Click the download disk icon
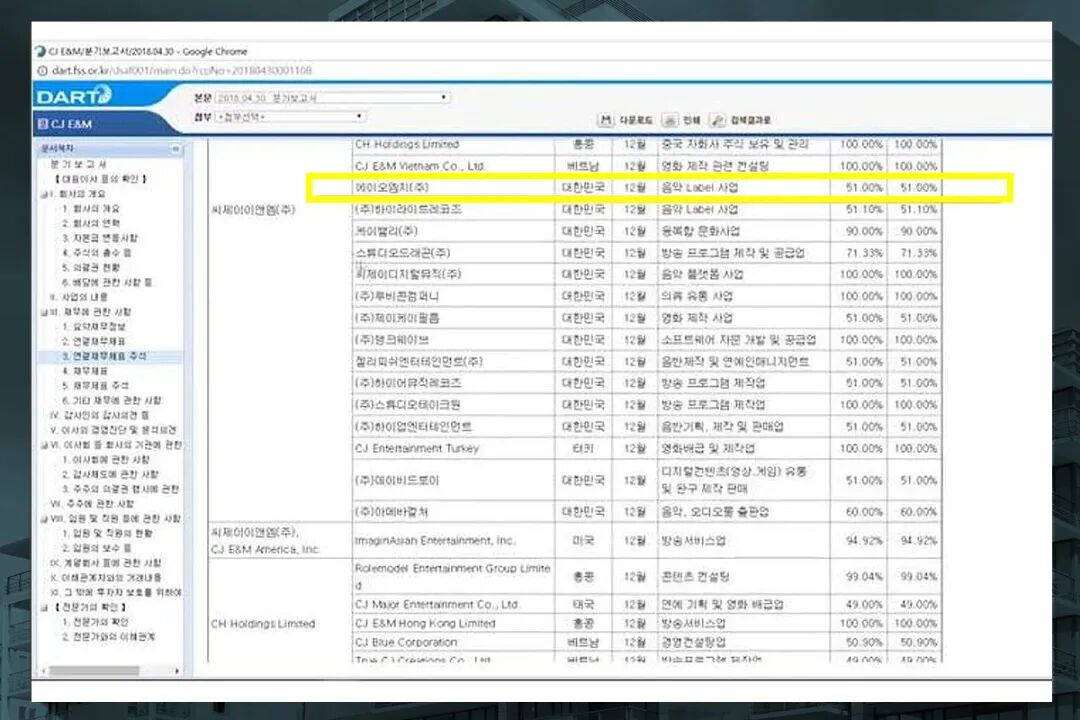The image size is (1080, 720). (605, 120)
